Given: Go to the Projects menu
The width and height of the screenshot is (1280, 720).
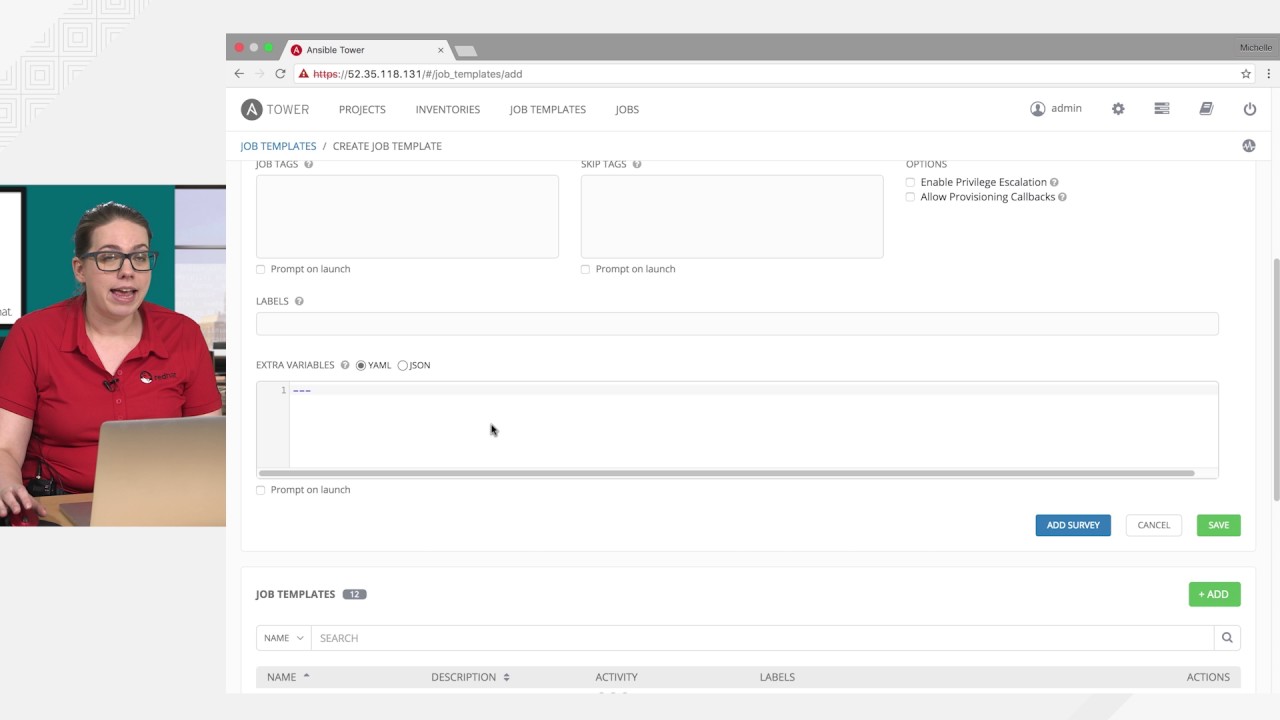Looking at the screenshot, I should 362,109.
